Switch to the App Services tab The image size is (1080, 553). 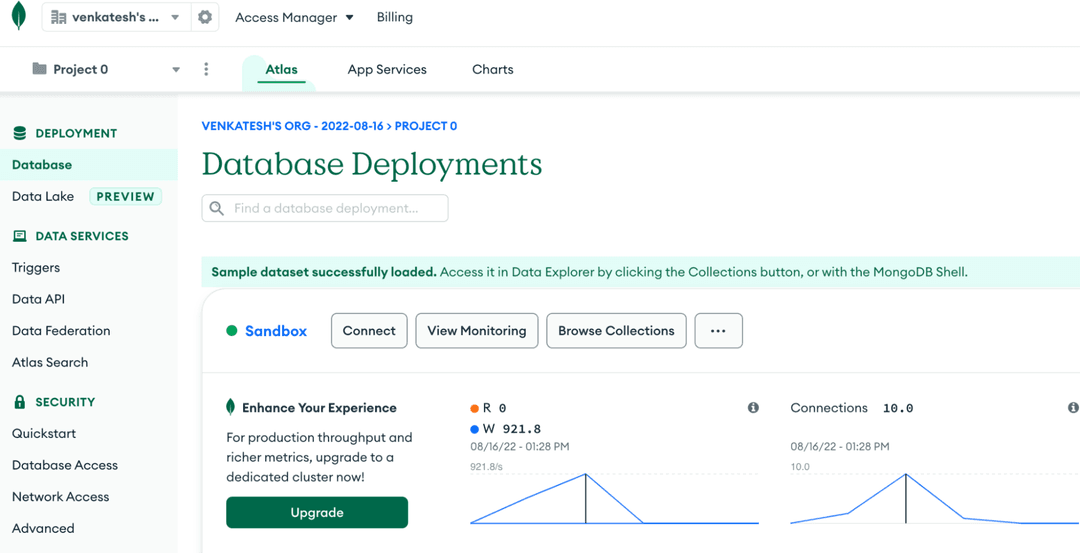pos(387,69)
